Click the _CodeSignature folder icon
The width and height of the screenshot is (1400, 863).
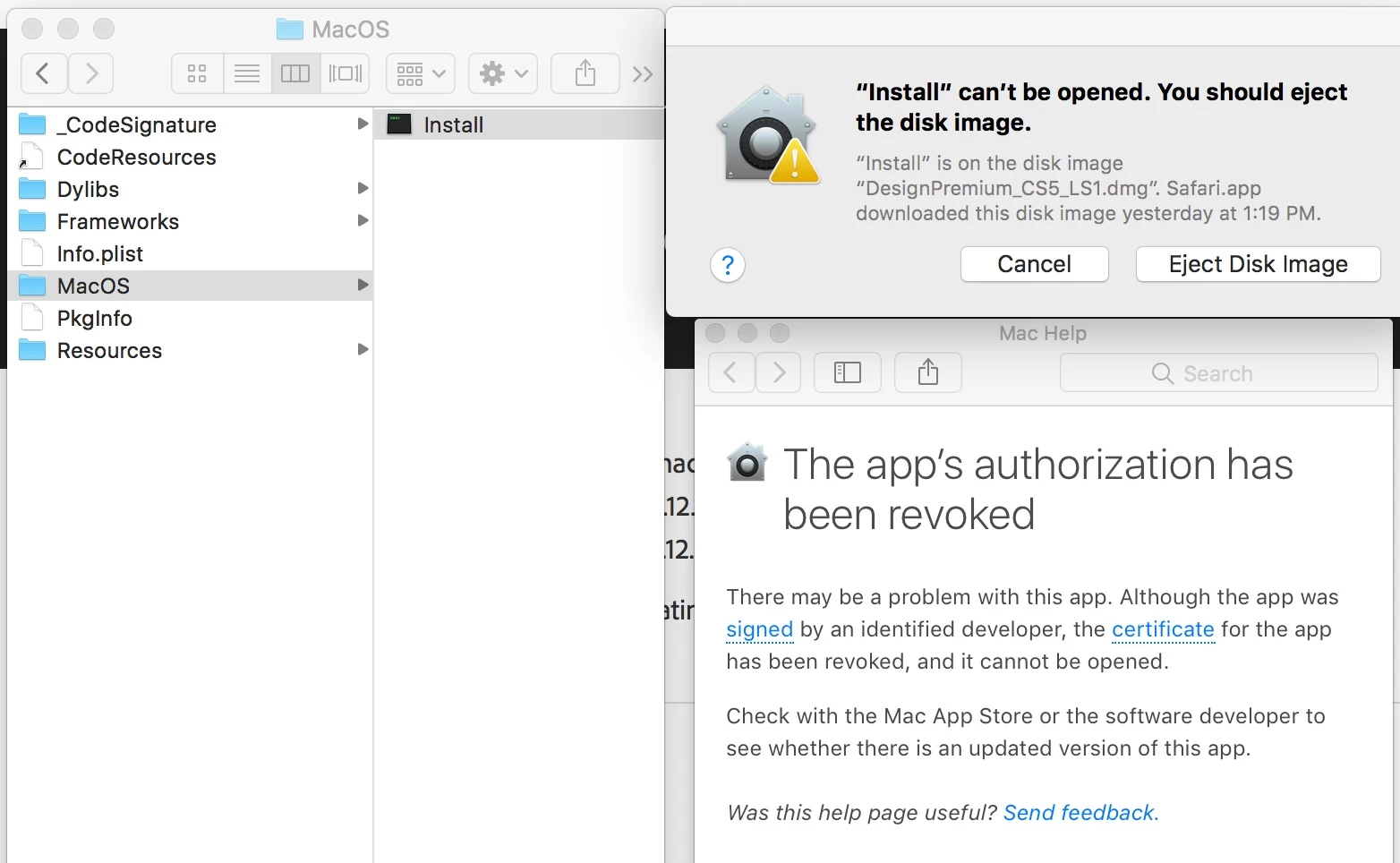pyautogui.click(x=32, y=124)
